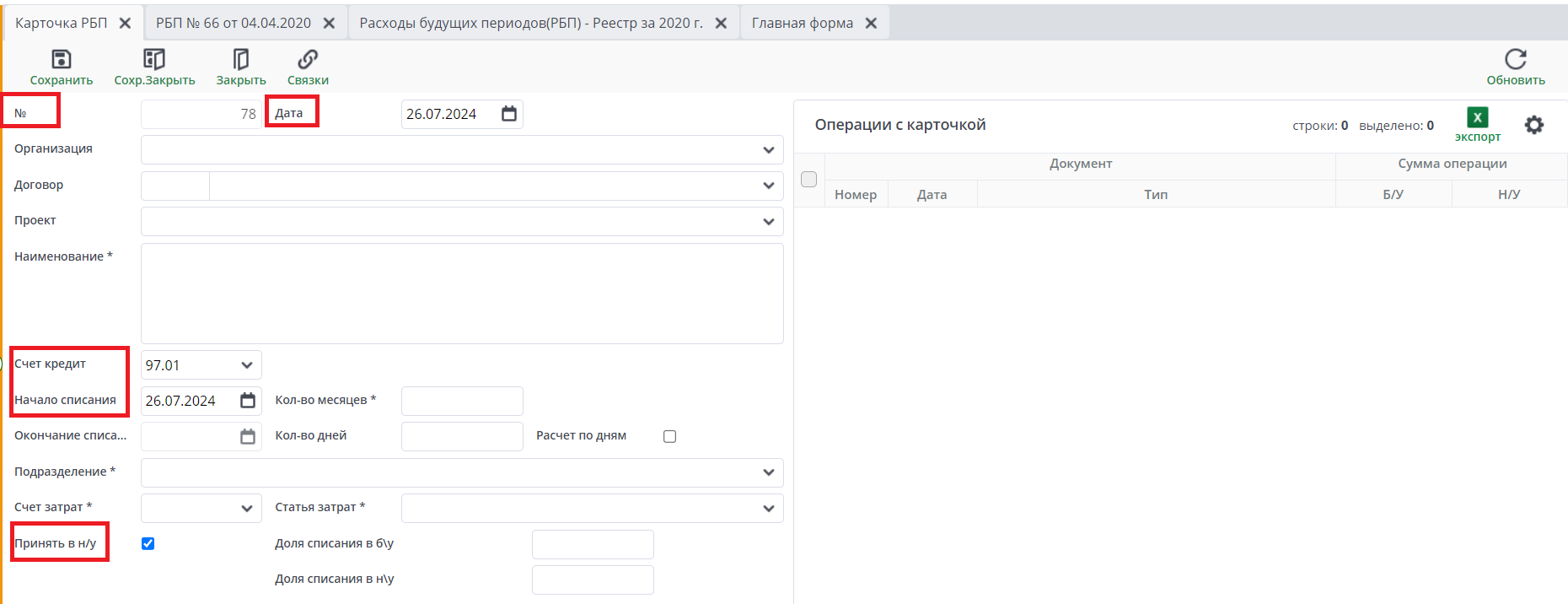Open operations table settings gear
This screenshot has width=1568, height=604.
(x=1534, y=125)
